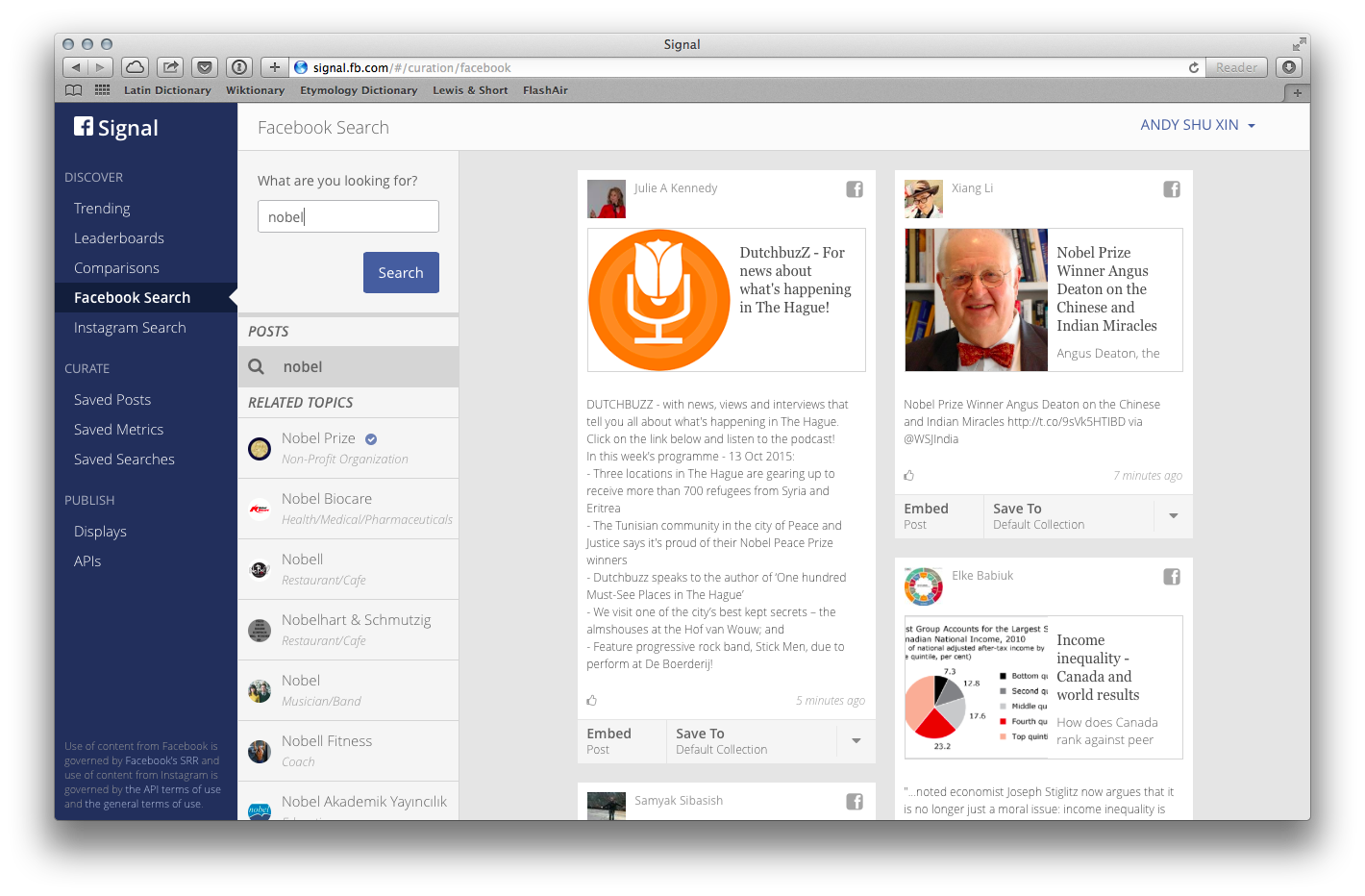Image resolution: width=1365 pixels, height=896 pixels.
Task: Click Safari Reader button
Action: [x=1236, y=67]
